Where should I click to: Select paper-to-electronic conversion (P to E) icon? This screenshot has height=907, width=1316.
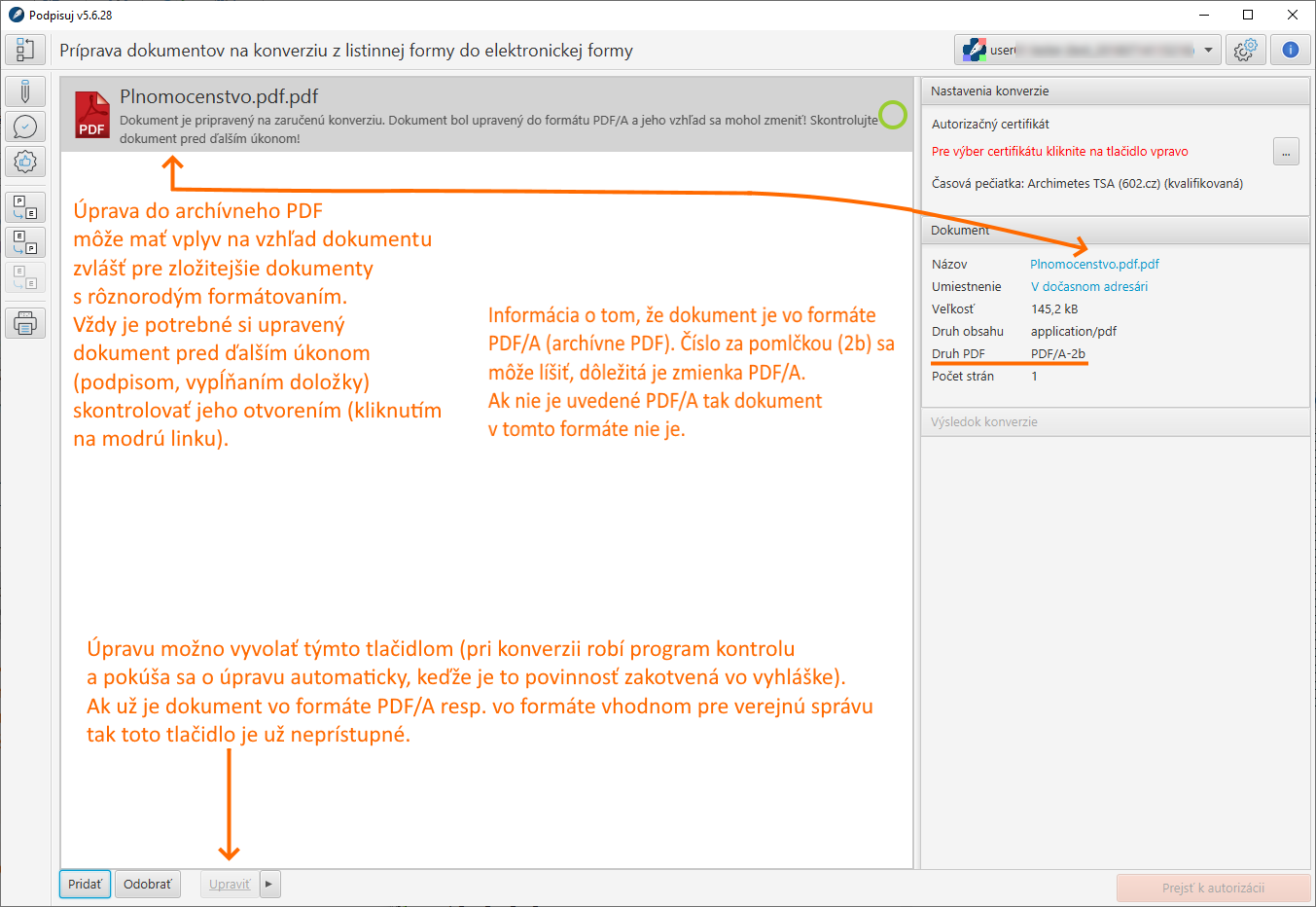point(25,206)
